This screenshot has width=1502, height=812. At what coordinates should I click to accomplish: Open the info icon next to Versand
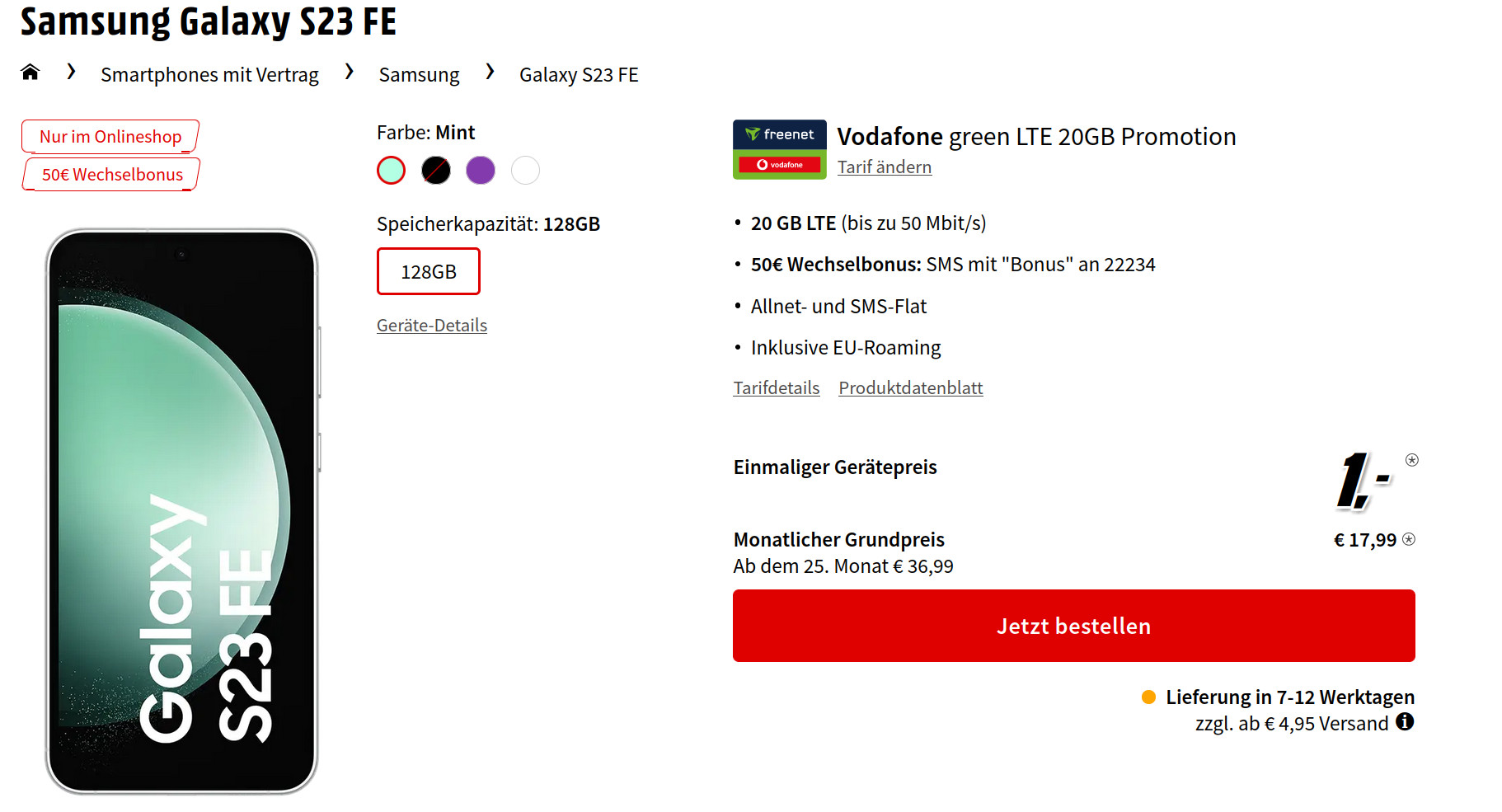point(1406,723)
